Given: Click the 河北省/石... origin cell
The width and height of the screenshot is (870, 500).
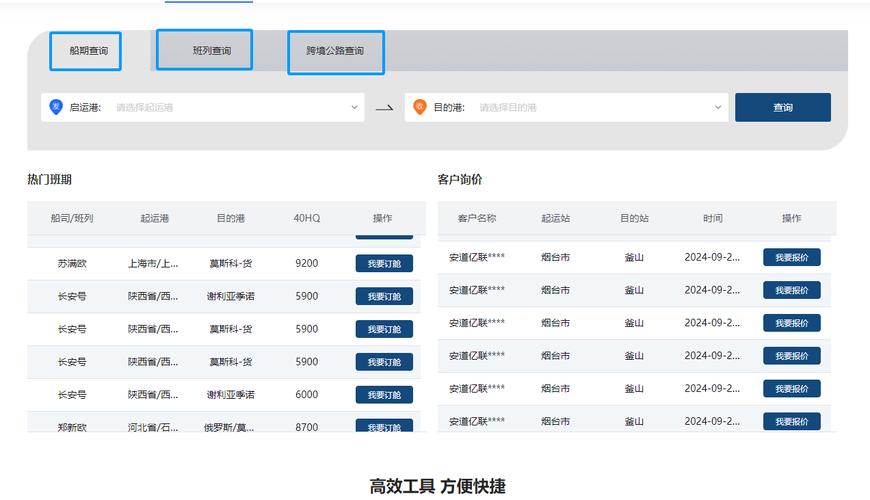Looking at the screenshot, I should point(153,427).
